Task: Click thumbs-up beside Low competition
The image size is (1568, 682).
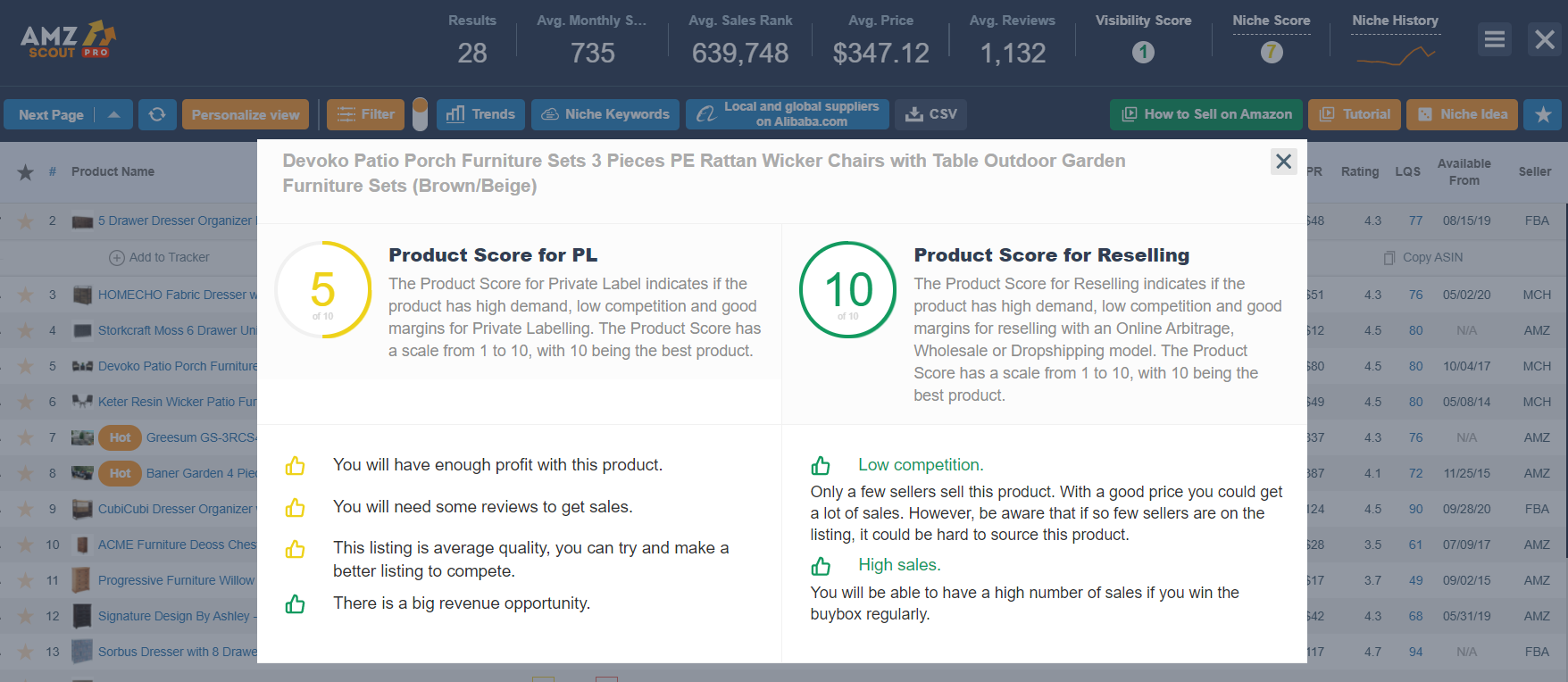Action: (x=821, y=465)
